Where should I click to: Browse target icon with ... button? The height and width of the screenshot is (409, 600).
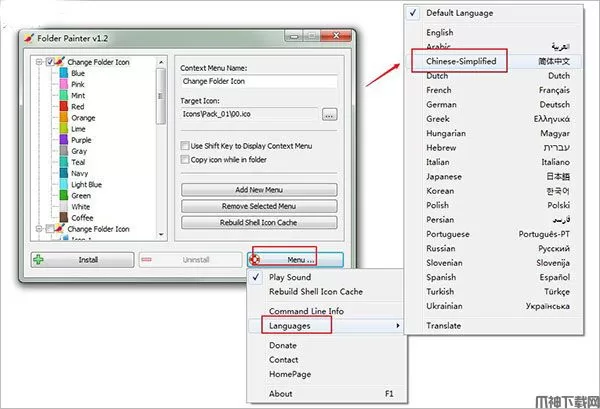[329, 114]
